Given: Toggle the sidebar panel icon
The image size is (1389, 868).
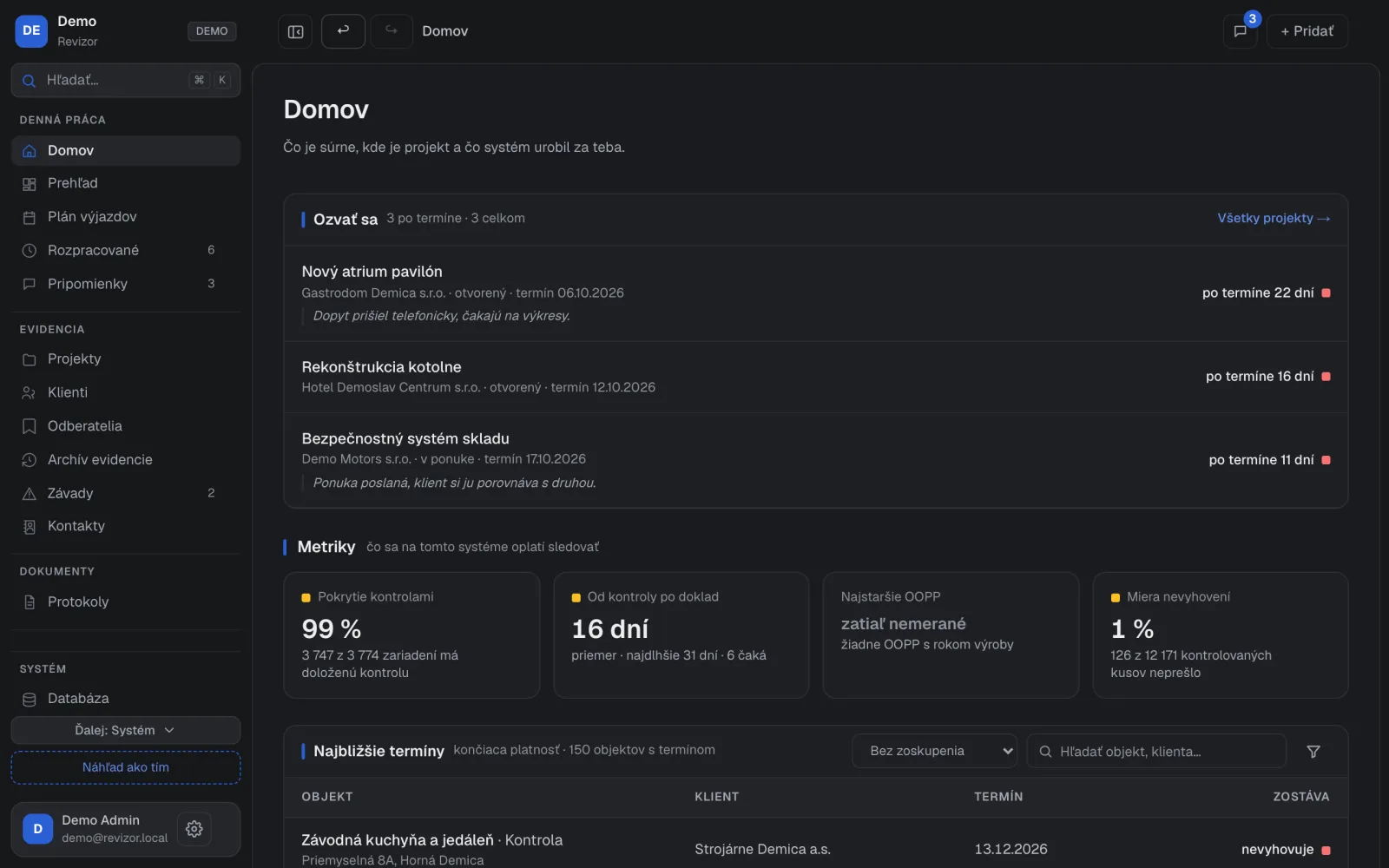Looking at the screenshot, I should click(x=295, y=31).
